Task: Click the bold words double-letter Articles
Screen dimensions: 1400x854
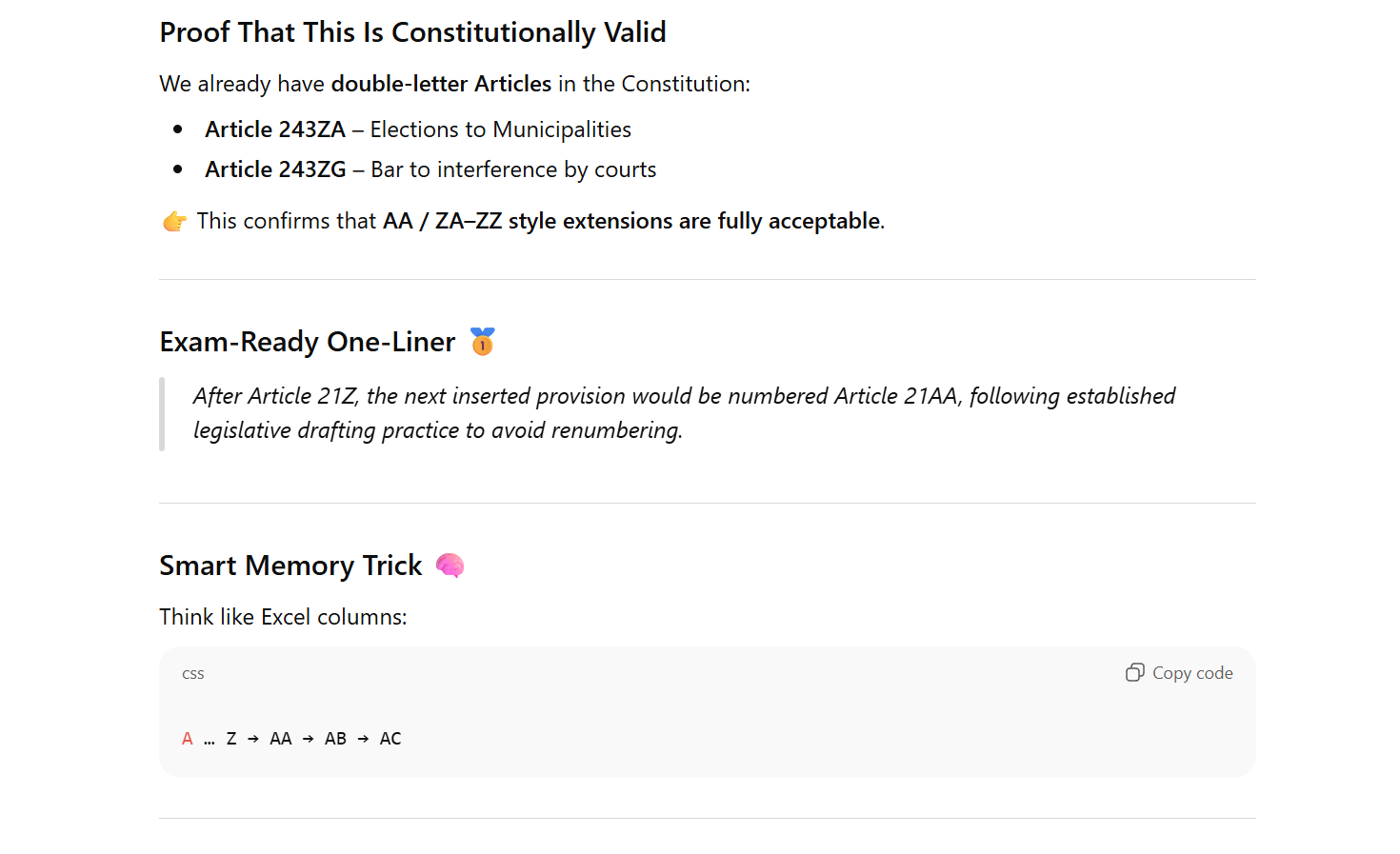Action: 441,84
